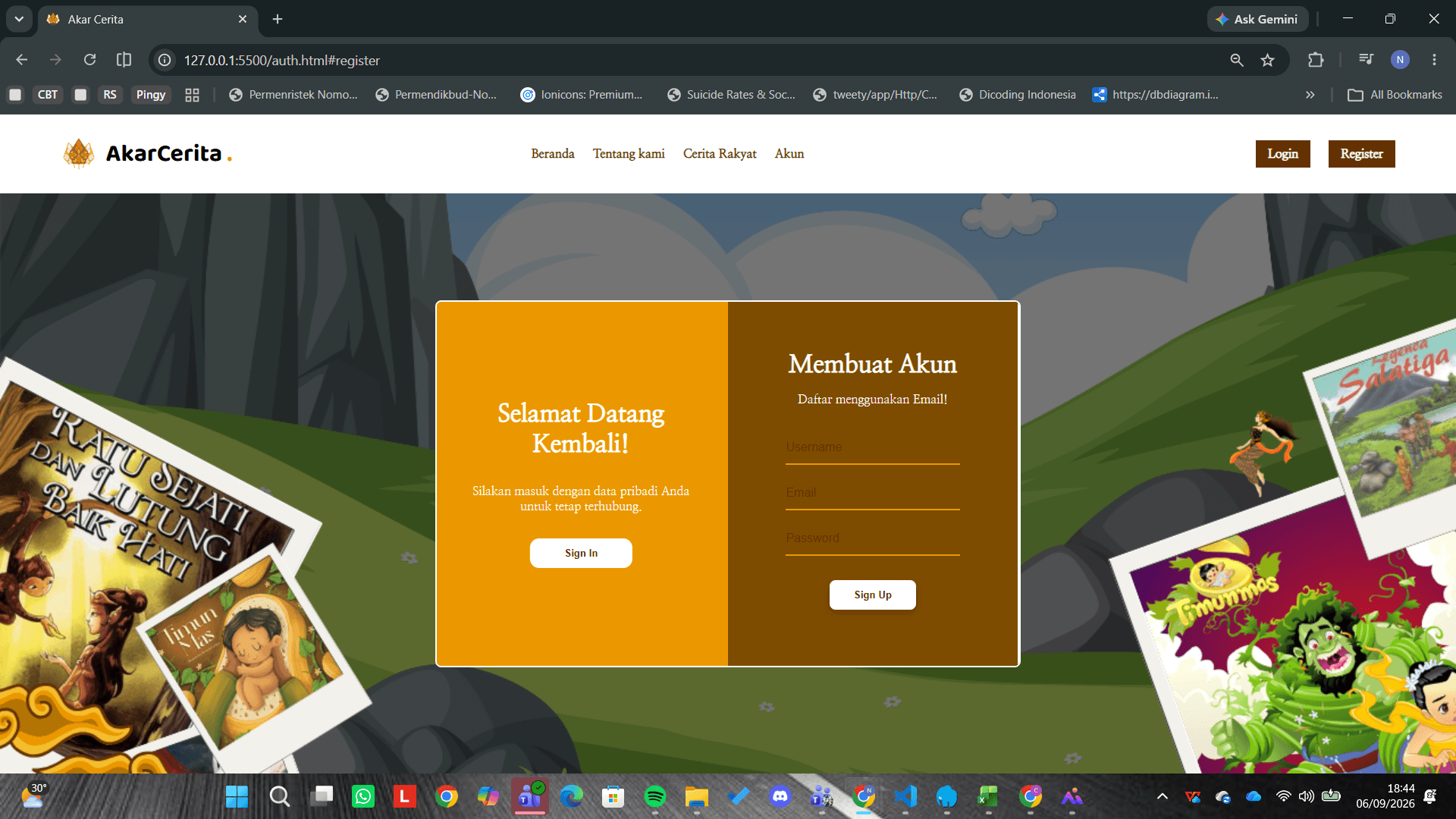
Task: Open the Tentang kami menu item
Action: (629, 154)
